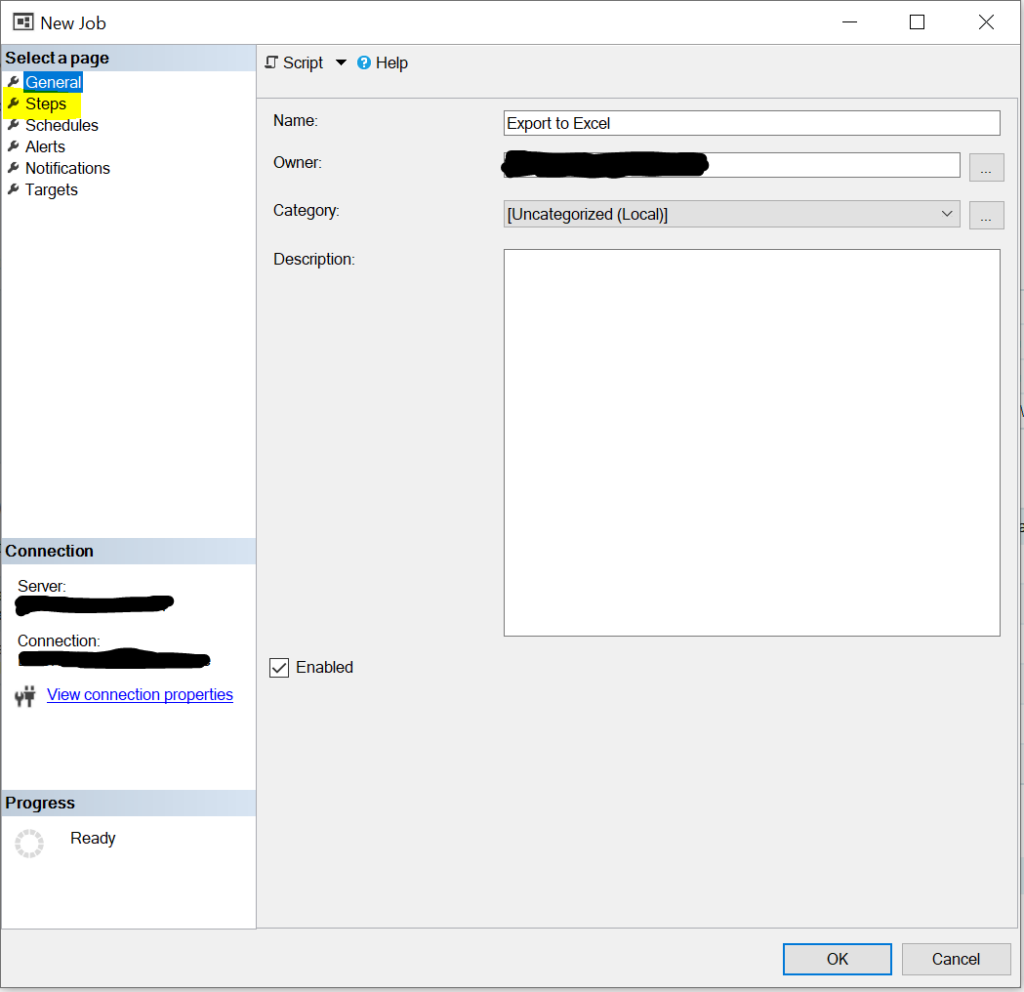Expand the Script dropdown arrow
Viewport: 1024px width, 992px height.
pyautogui.click(x=341, y=62)
